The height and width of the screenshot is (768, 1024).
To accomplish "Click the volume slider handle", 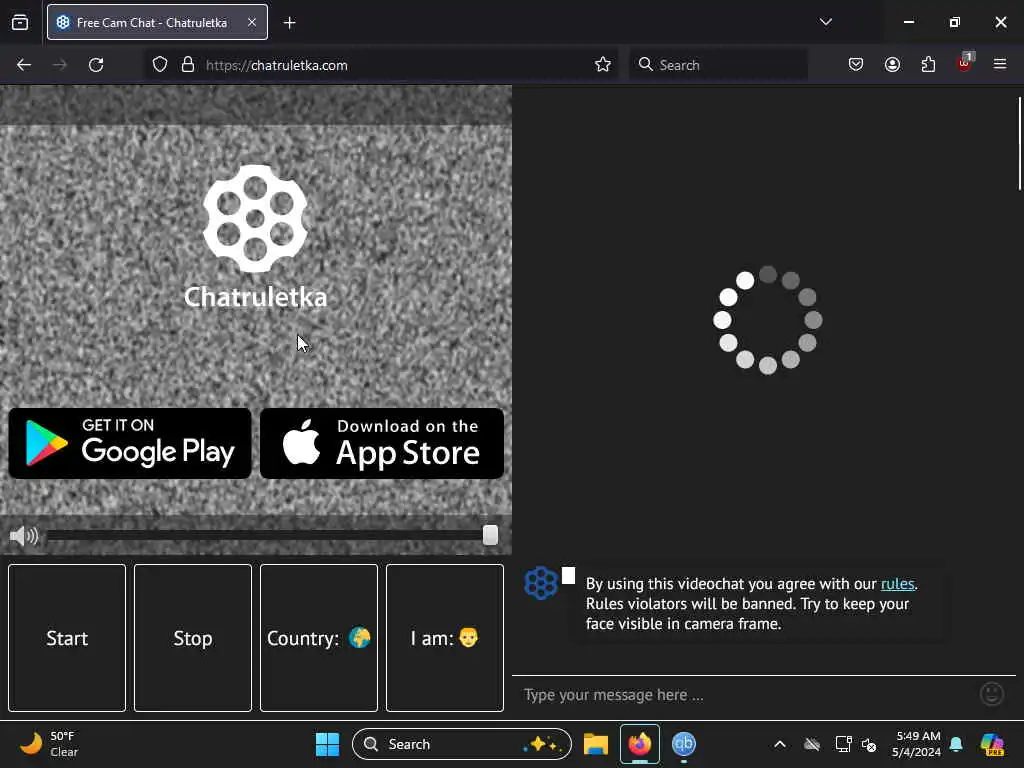I will pyautogui.click(x=490, y=535).
